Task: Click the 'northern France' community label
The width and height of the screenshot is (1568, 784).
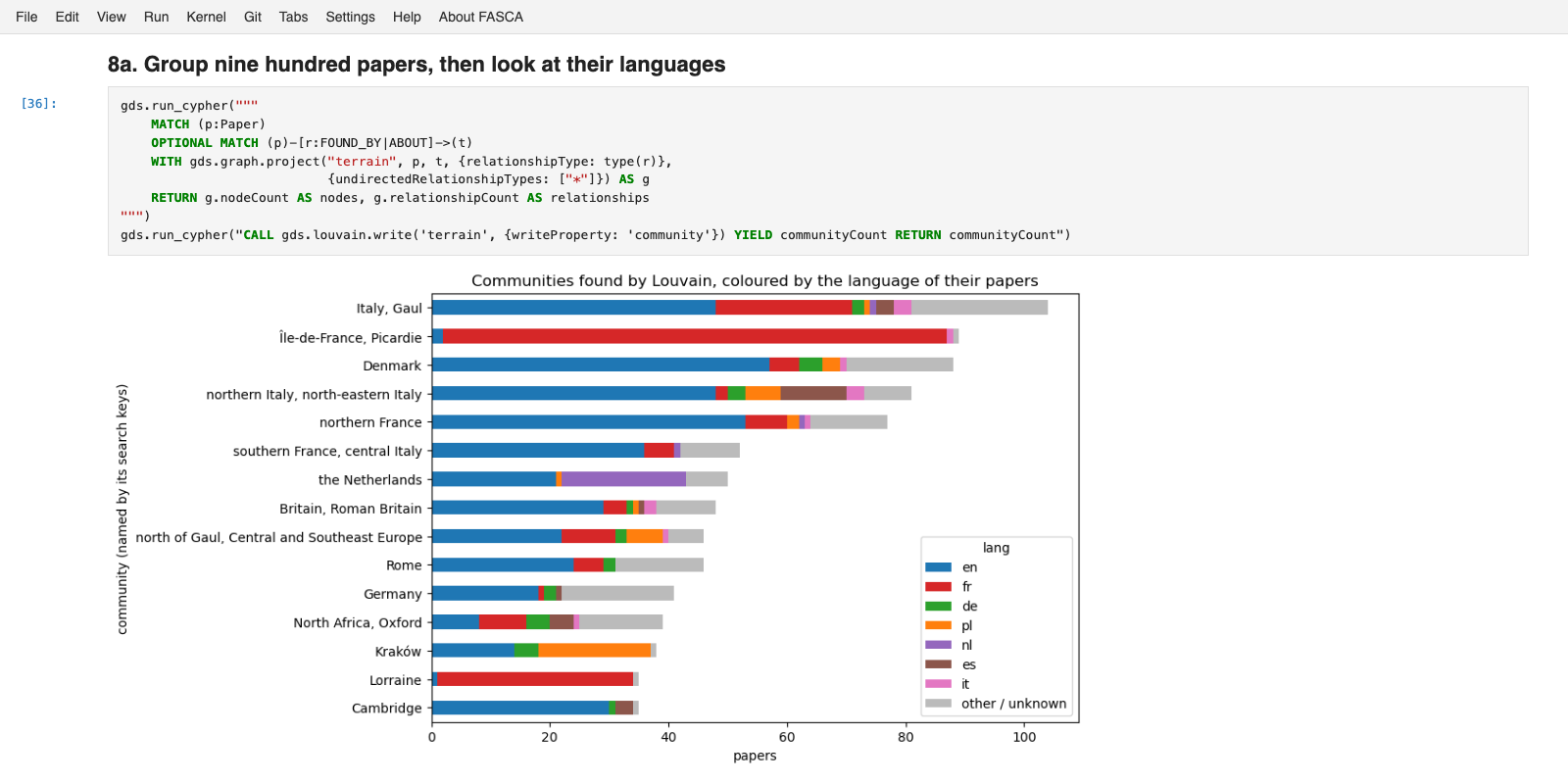Action: click(x=370, y=422)
